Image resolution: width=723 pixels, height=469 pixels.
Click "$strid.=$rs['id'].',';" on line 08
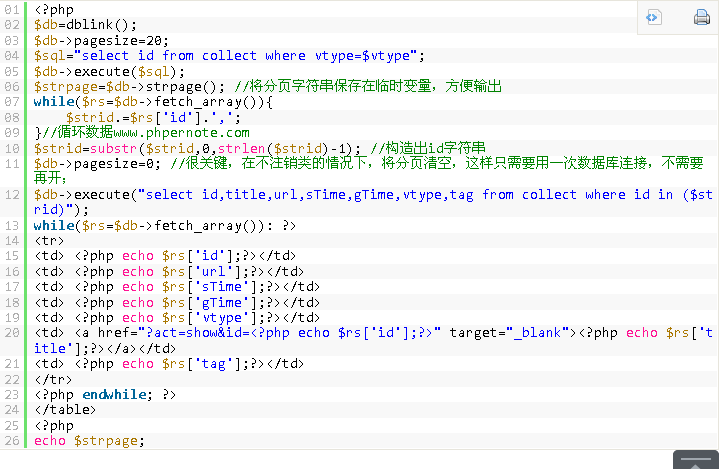click(x=153, y=118)
